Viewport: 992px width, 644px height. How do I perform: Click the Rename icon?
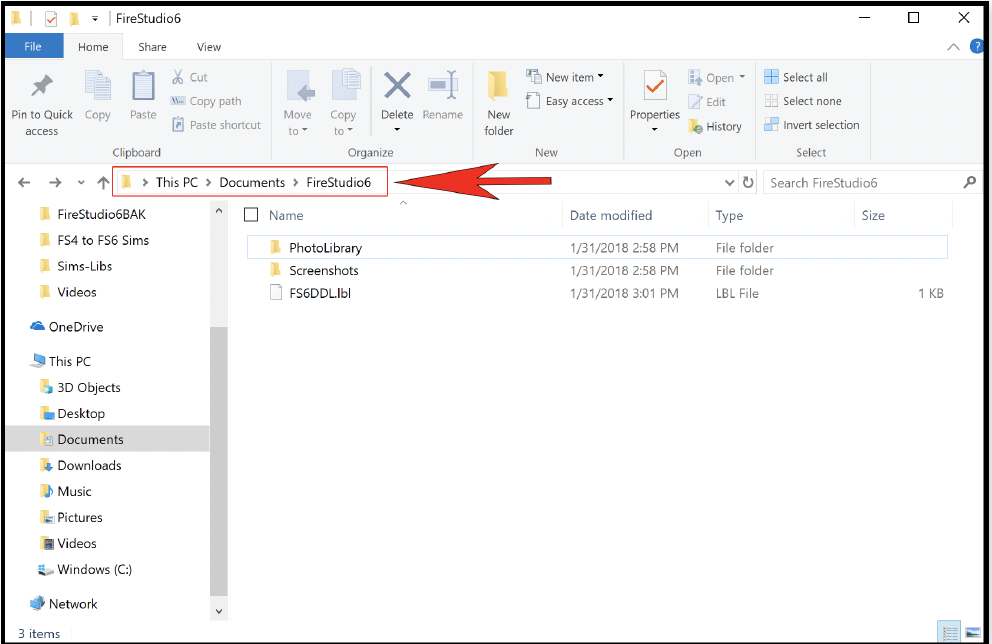[x=443, y=85]
